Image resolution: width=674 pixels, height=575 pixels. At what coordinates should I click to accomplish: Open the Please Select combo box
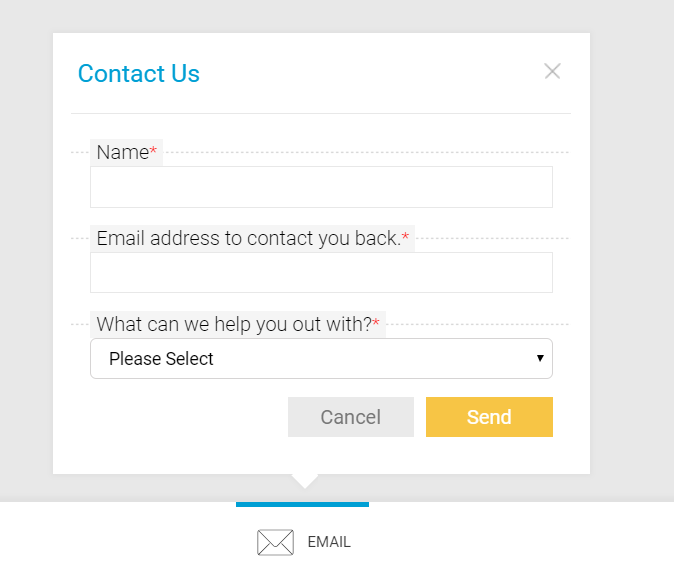coord(321,358)
